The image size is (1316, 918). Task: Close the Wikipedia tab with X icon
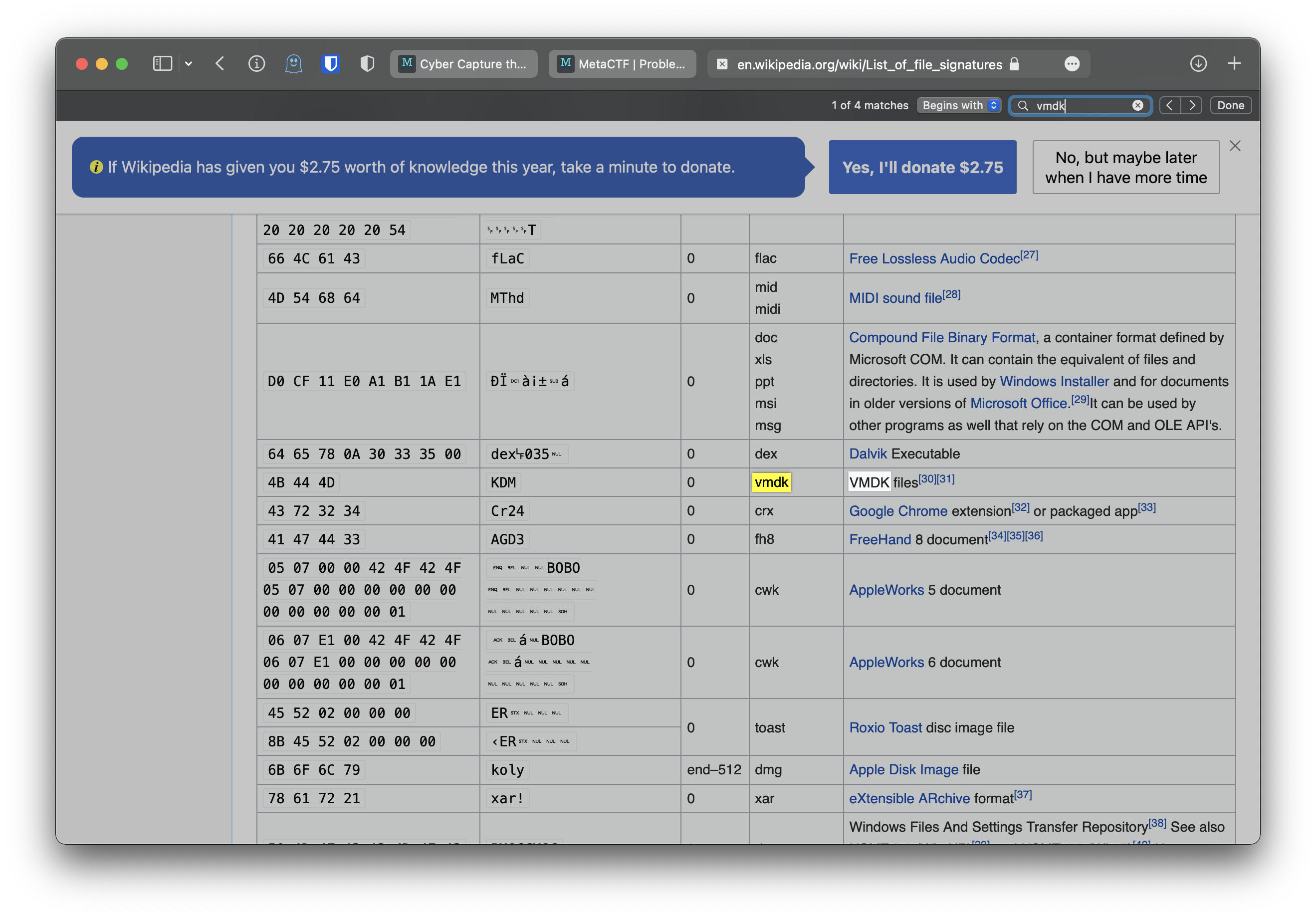tap(722, 64)
